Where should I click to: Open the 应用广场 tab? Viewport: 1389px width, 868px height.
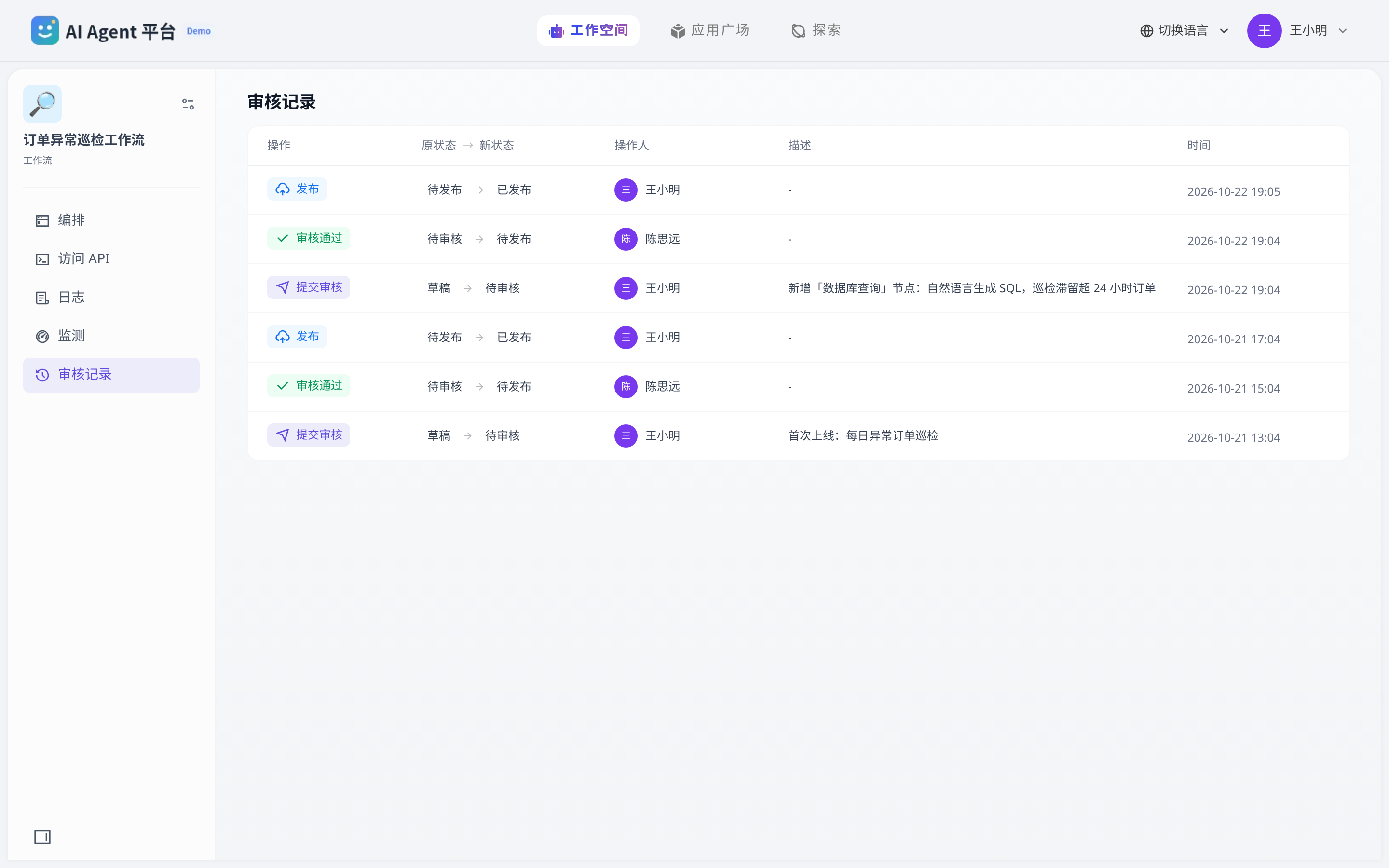tap(709, 30)
